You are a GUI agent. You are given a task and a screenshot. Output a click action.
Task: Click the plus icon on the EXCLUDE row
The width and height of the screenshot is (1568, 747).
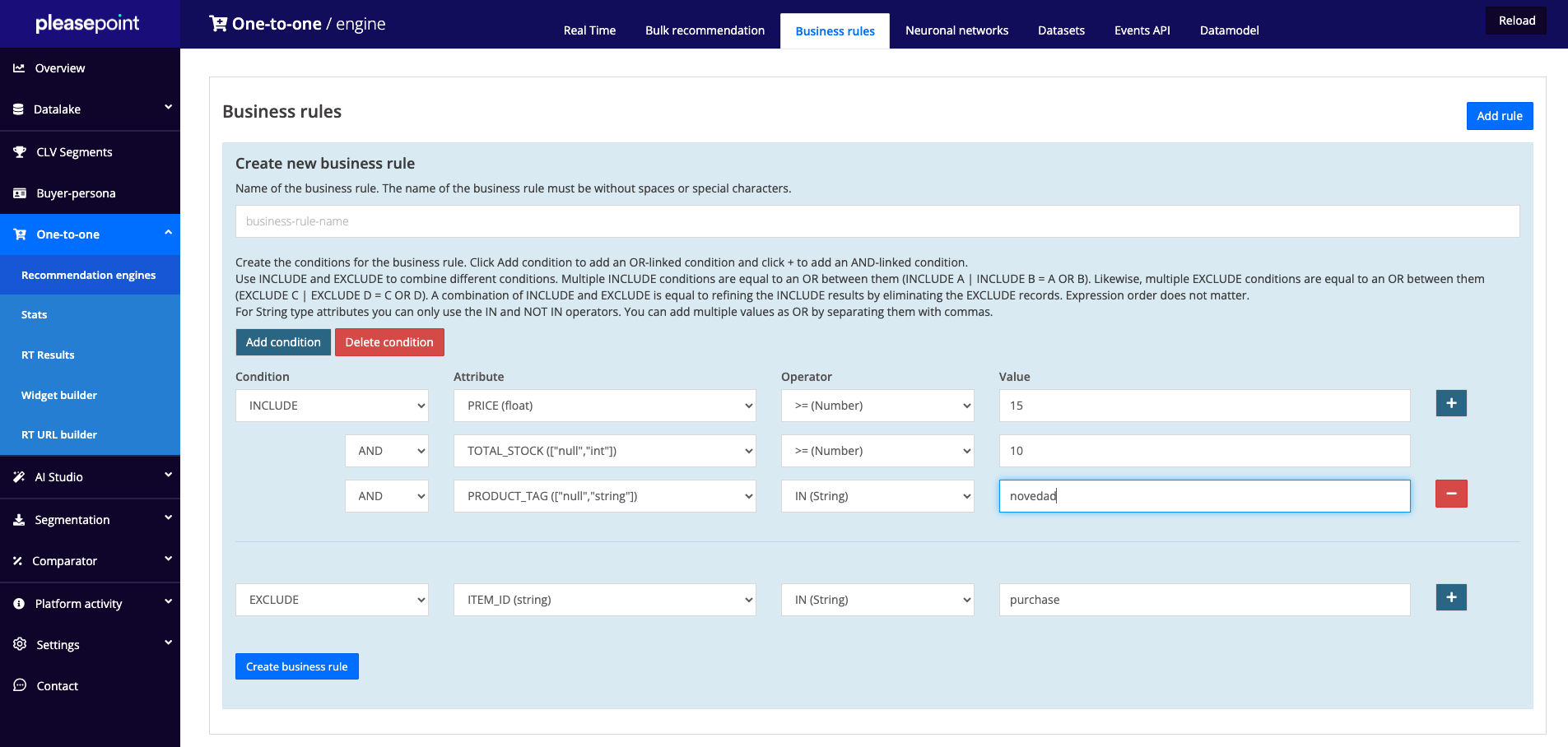(1451, 597)
